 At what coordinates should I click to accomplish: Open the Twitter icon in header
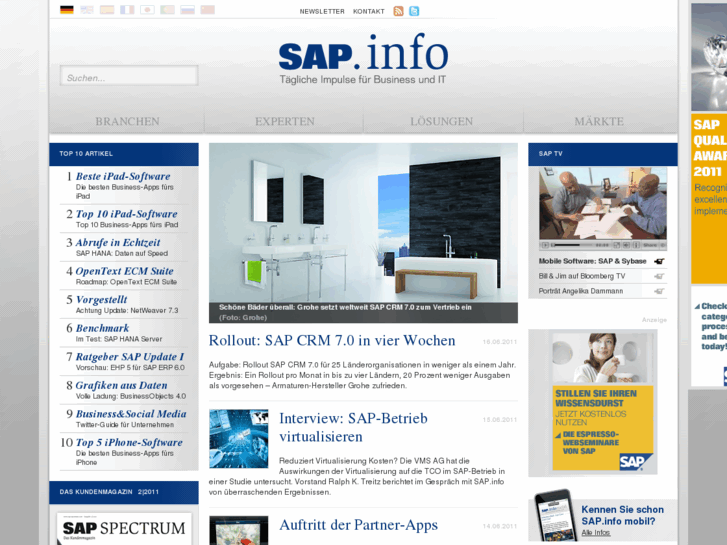(414, 11)
